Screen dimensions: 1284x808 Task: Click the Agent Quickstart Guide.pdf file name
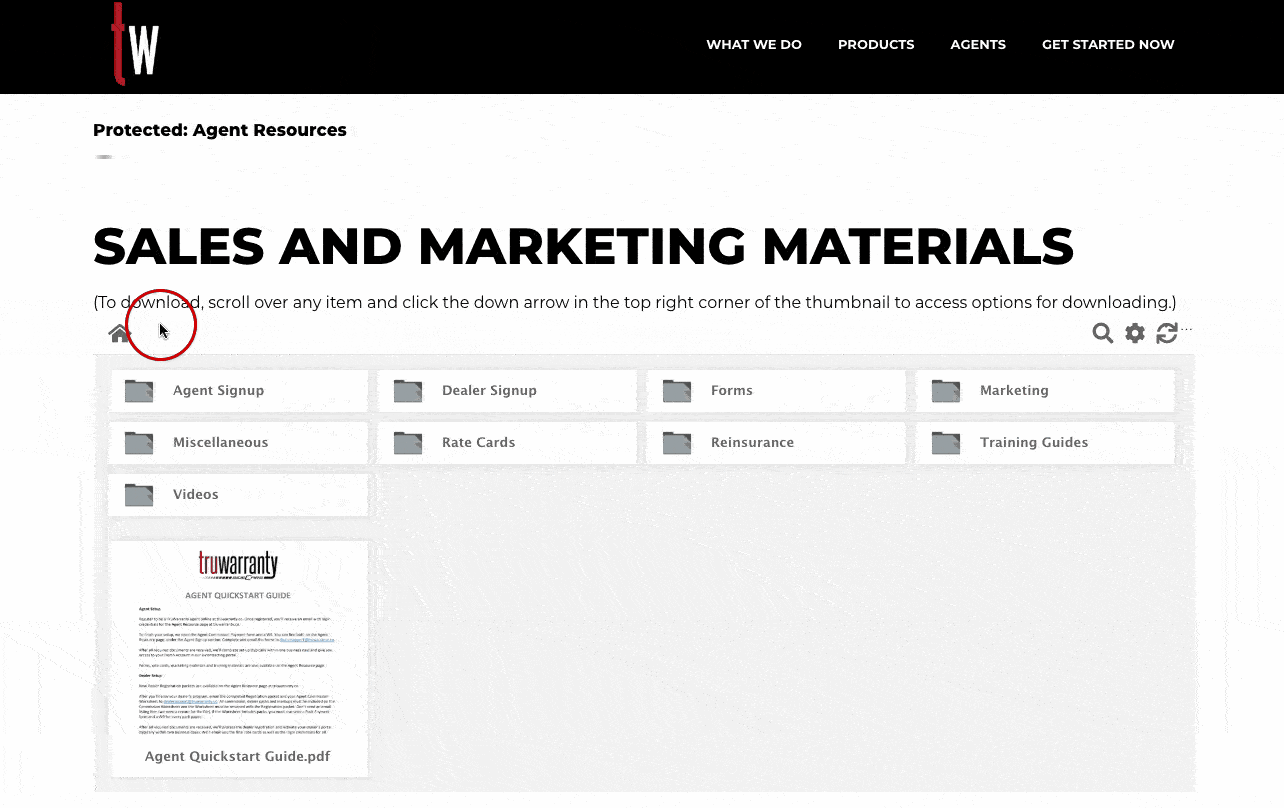click(237, 756)
